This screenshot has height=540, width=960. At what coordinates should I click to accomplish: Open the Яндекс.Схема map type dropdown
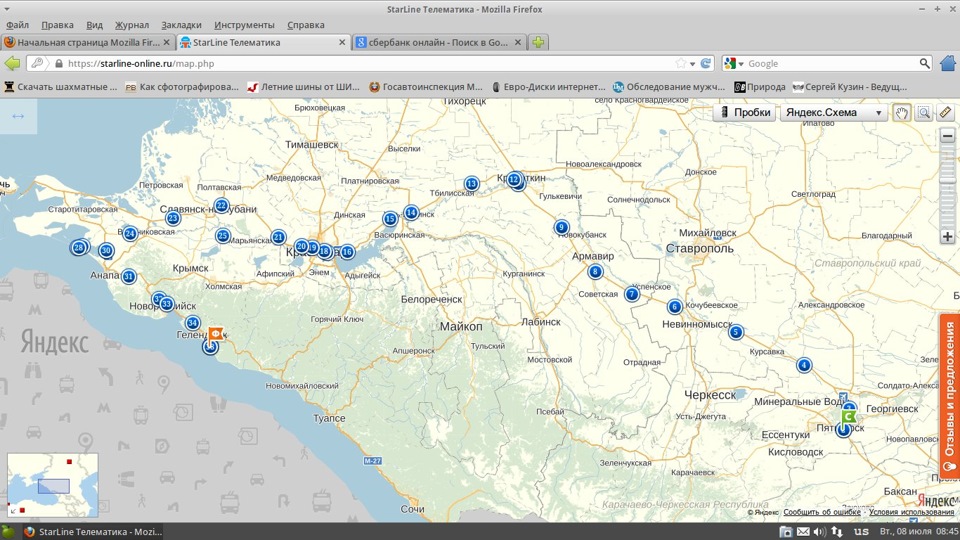[x=834, y=113]
